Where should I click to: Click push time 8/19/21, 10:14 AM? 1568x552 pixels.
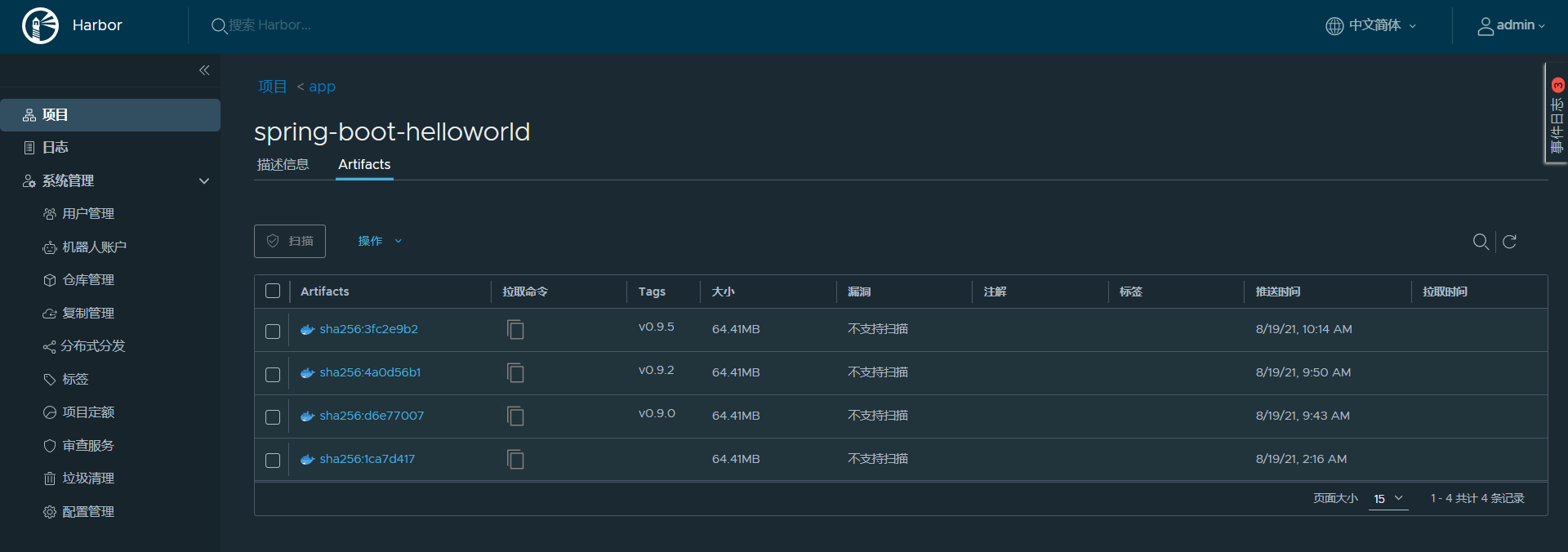pos(1303,329)
